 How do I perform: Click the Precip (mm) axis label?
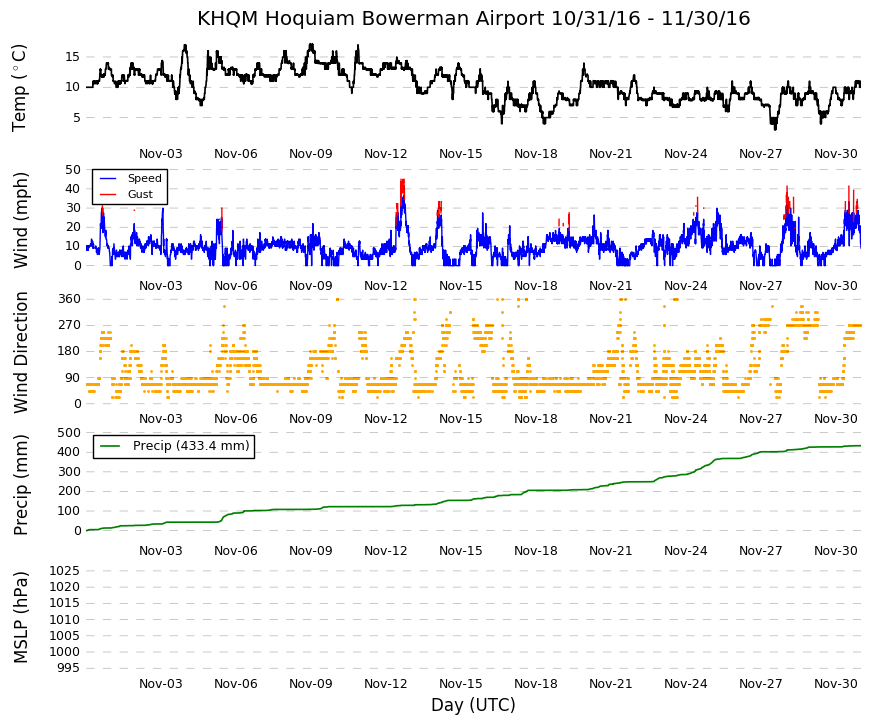[19, 484]
